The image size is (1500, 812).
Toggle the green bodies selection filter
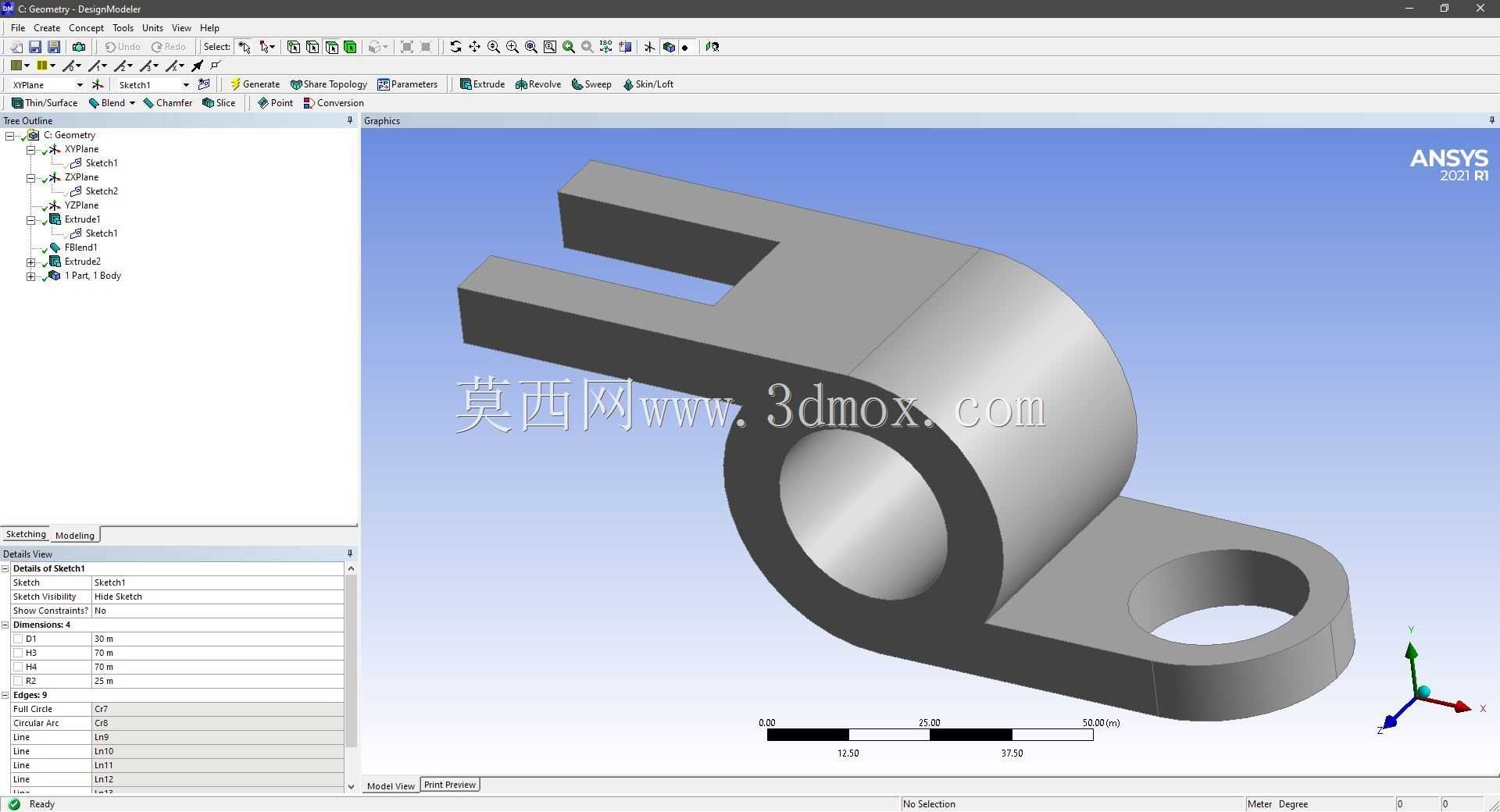coord(350,47)
